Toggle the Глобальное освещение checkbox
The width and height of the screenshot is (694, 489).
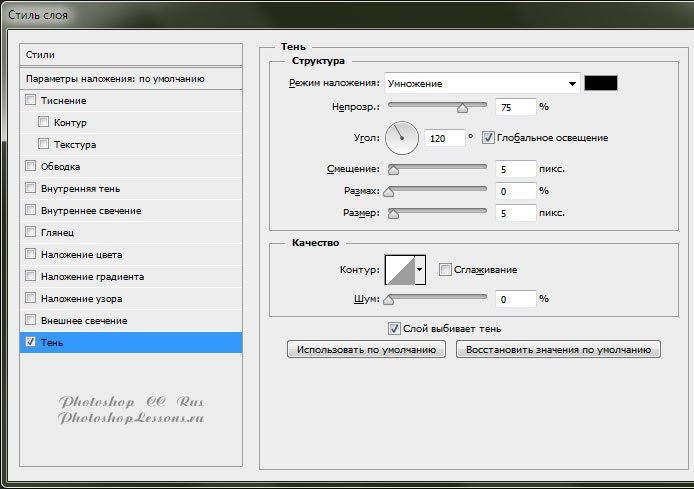pyautogui.click(x=489, y=137)
